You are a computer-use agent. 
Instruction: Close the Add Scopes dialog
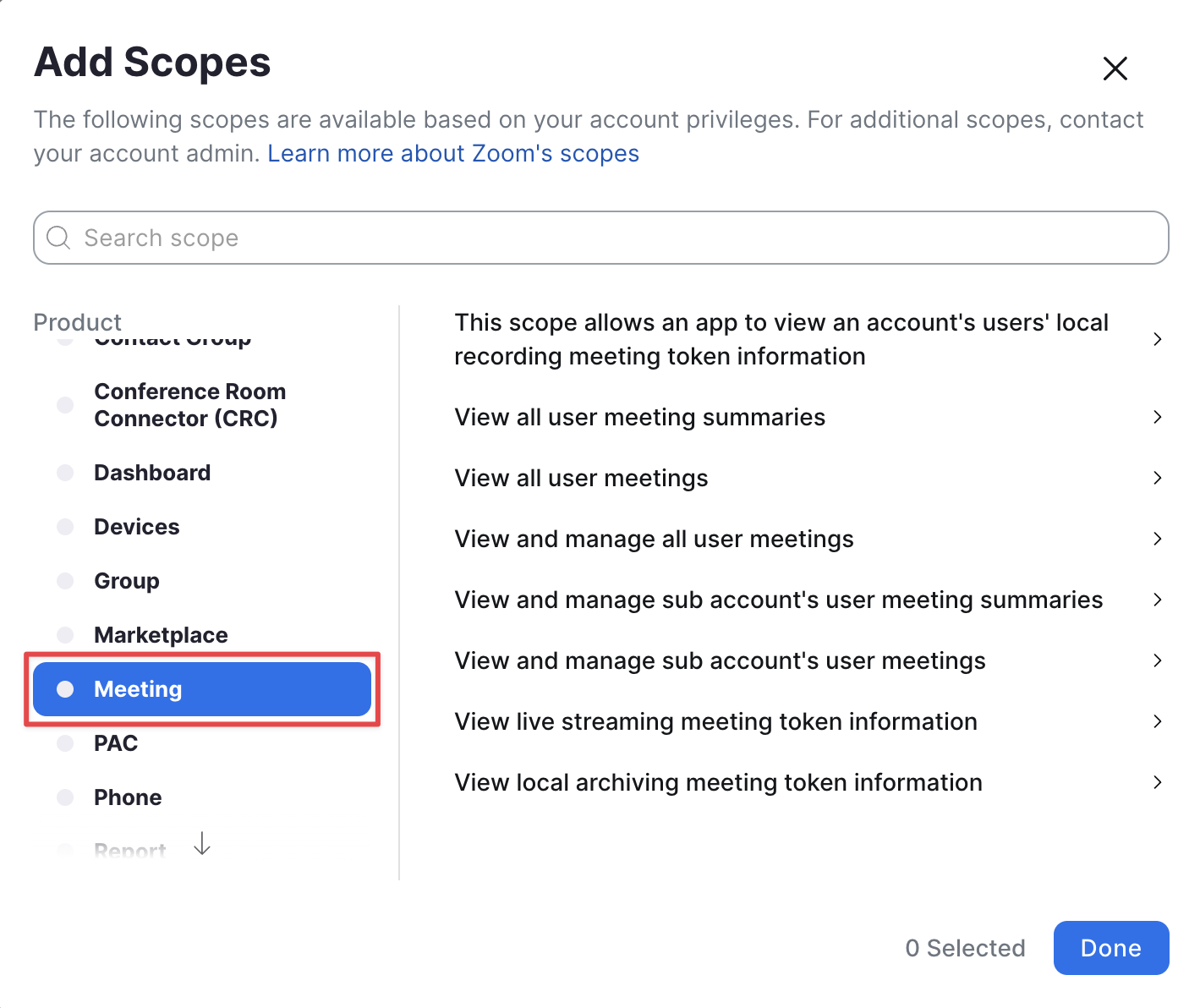(x=1115, y=68)
